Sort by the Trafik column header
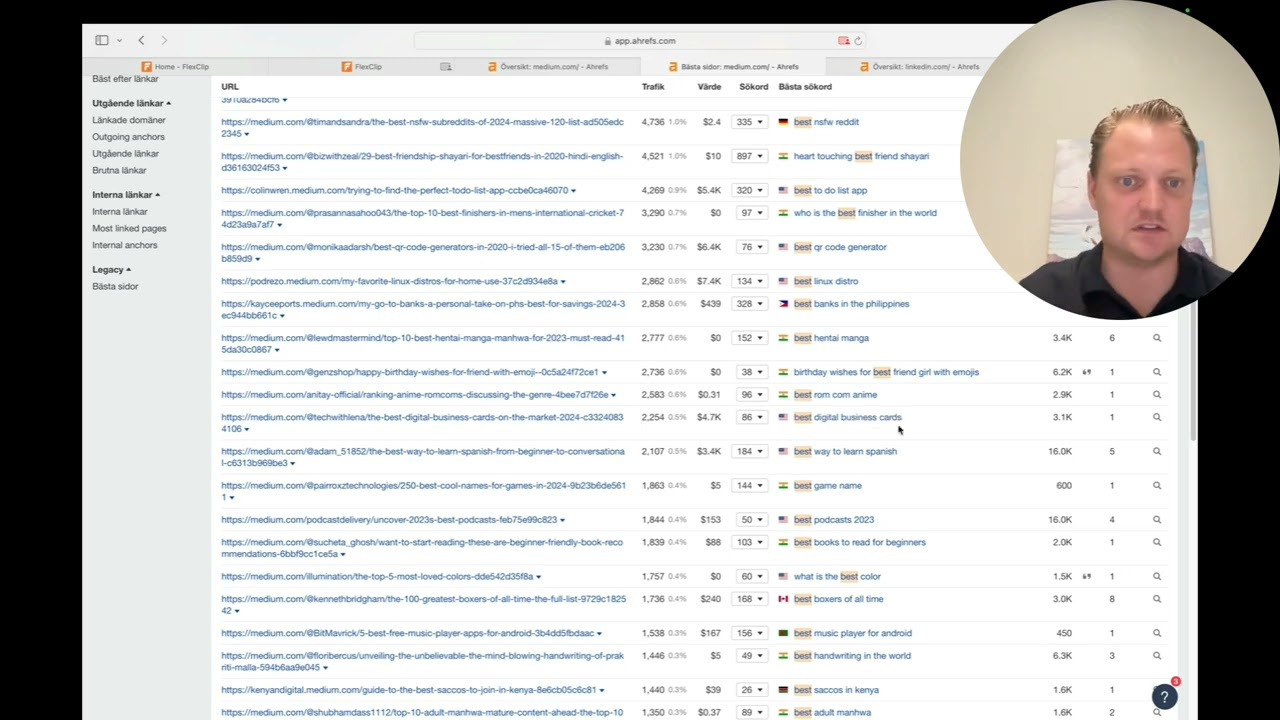This screenshot has width=1280, height=720. click(653, 87)
